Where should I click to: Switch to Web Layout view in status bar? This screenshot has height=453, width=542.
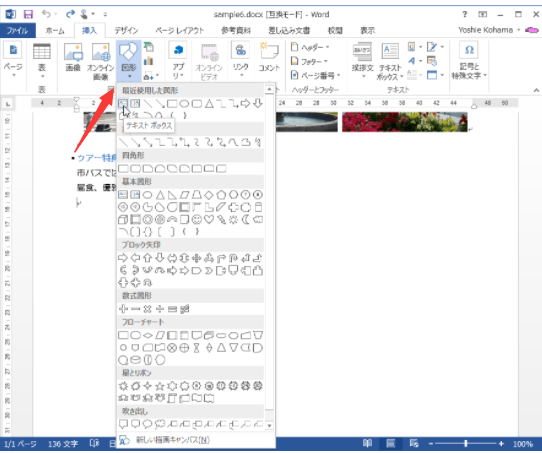[414, 443]
